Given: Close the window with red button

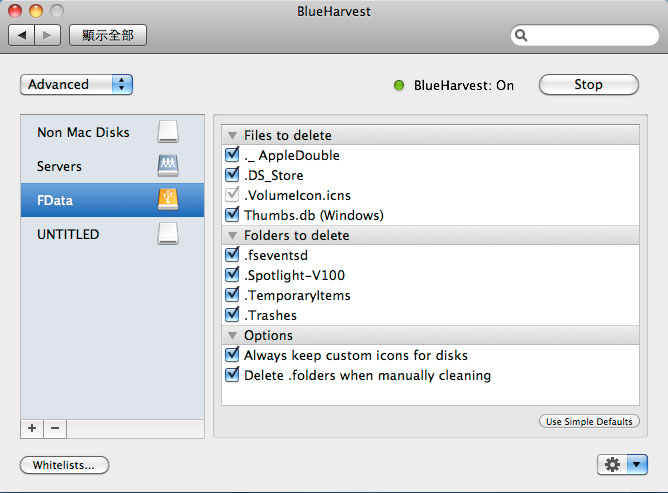Looking at the screenshot, I should (x=15, y=11).
